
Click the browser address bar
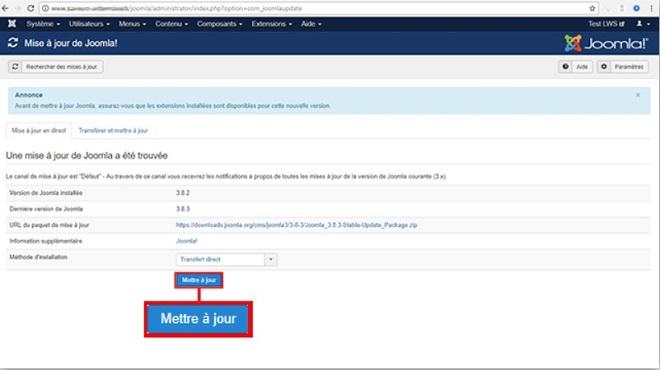319,8
